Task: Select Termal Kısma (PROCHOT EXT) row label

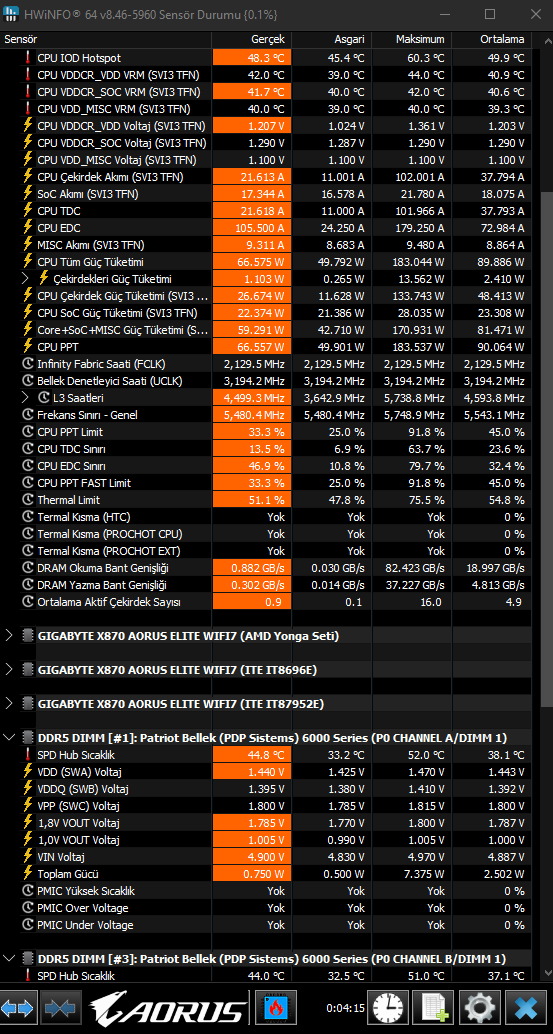Action: pos(109,551)
